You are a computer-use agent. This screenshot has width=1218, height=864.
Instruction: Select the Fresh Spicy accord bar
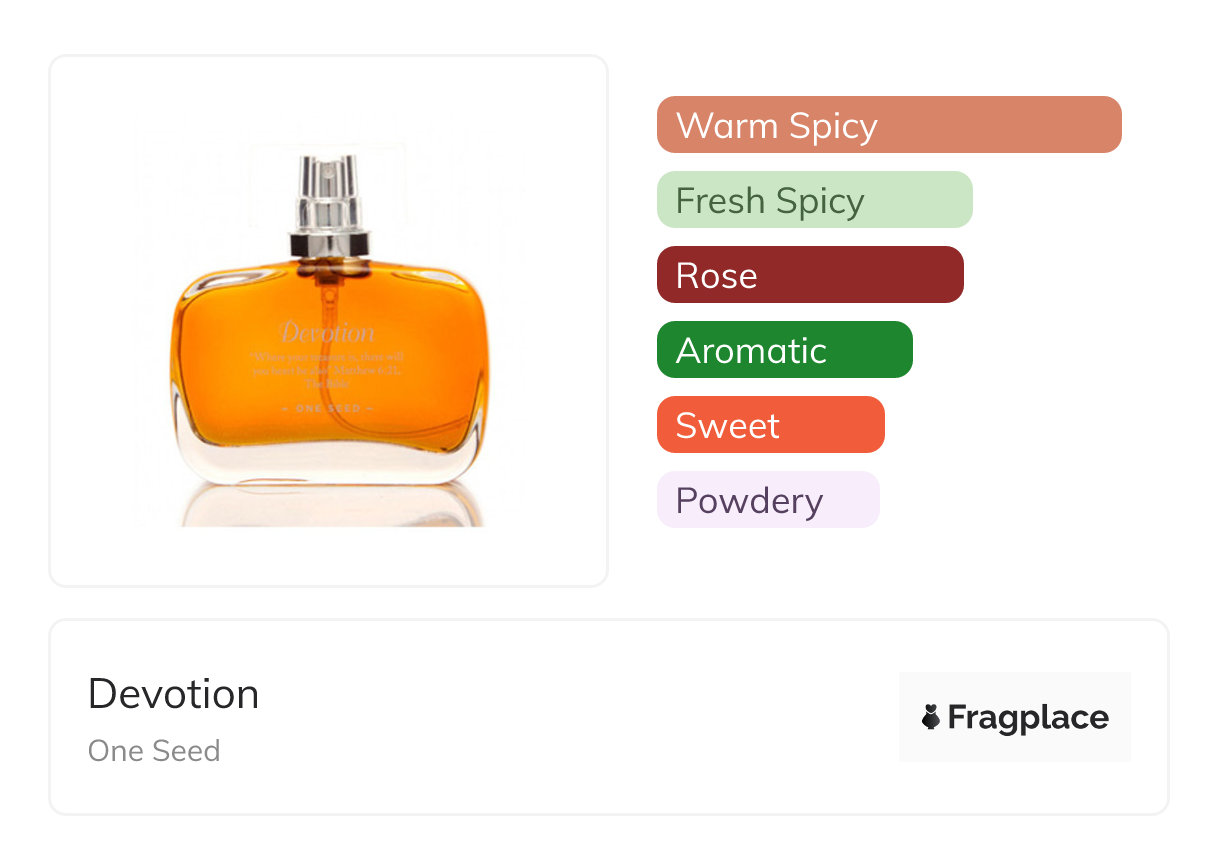tap(815, 200)
